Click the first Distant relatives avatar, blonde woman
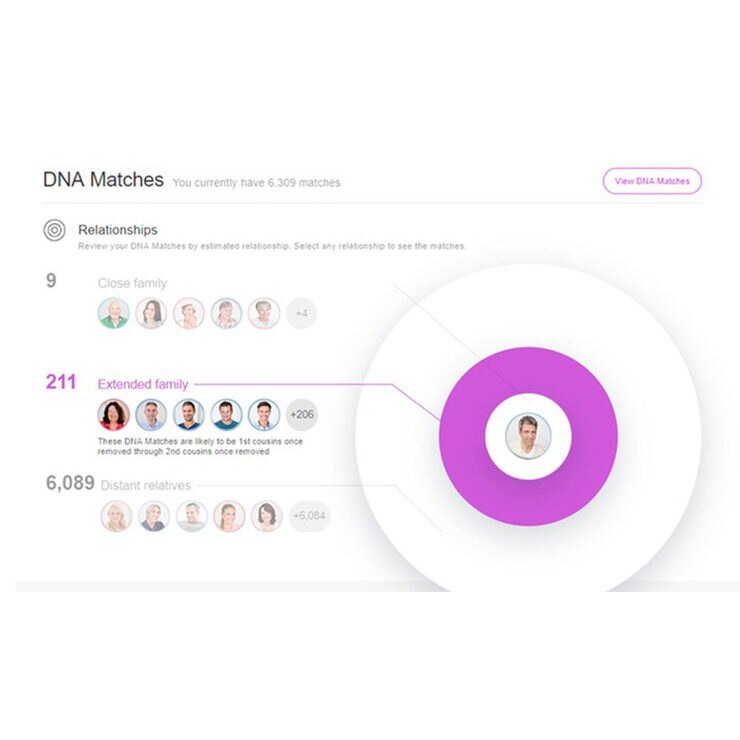 (116, 516)
